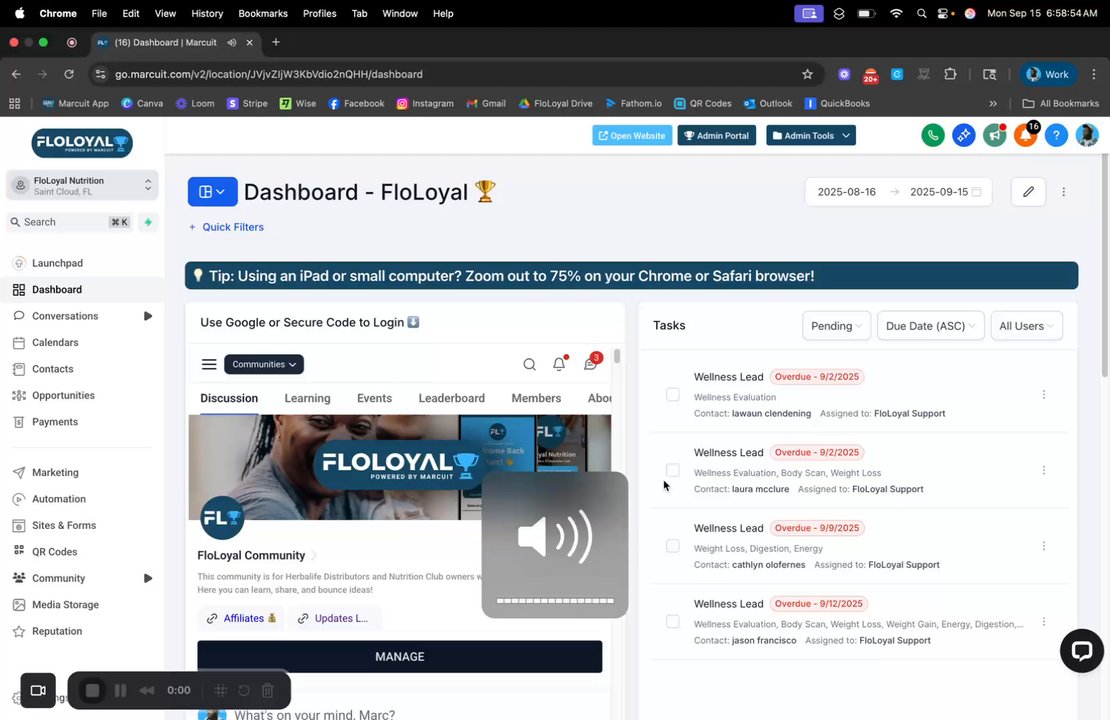
Task: Open Chrome extensions puzzle icon
Action: click(950, 74)
